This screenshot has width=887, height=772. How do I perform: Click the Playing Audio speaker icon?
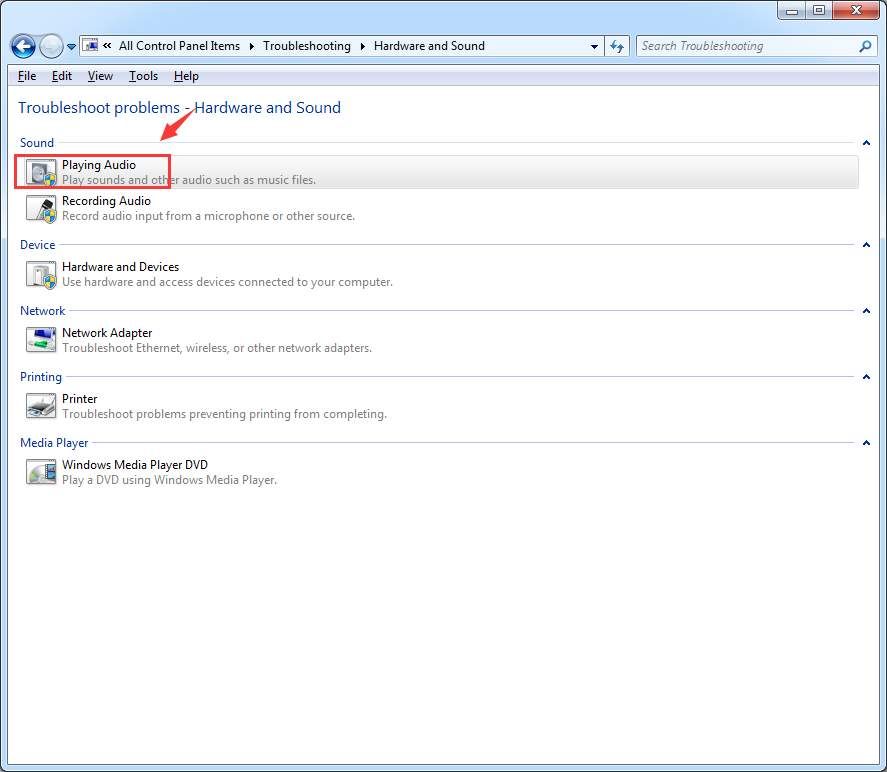(x=41, y=173)
